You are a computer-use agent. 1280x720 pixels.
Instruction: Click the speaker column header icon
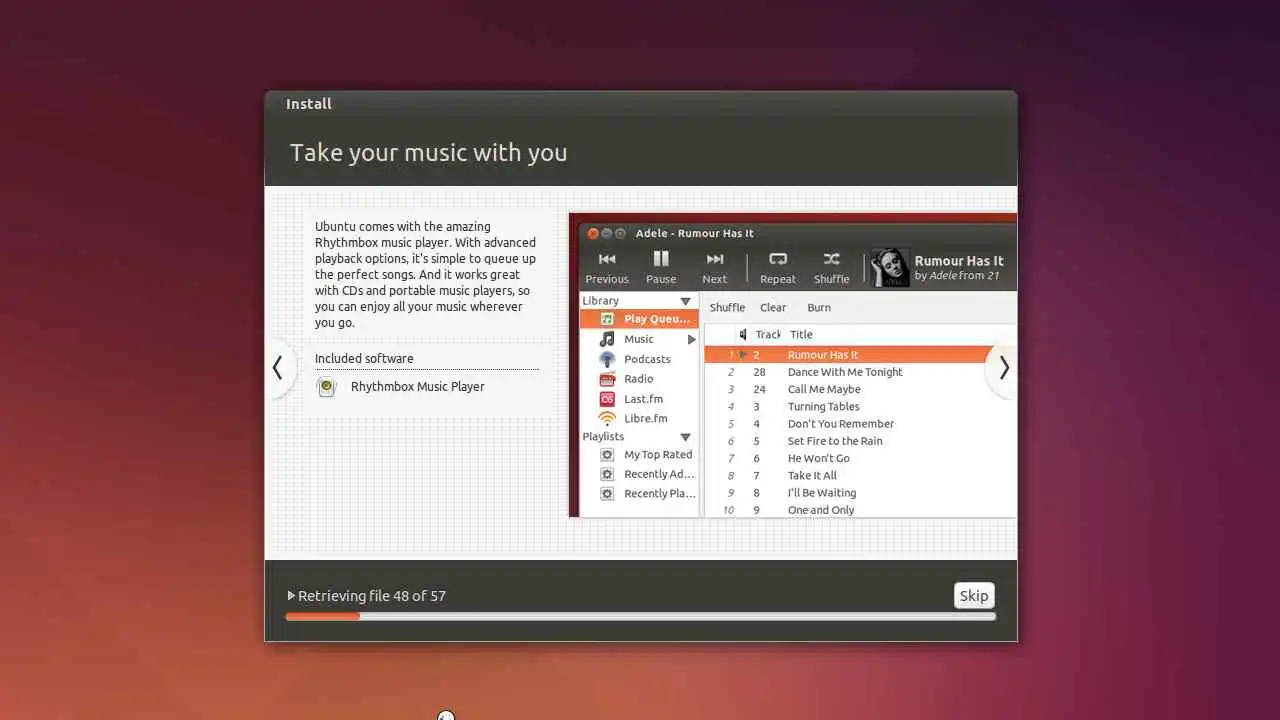[743, 335]
